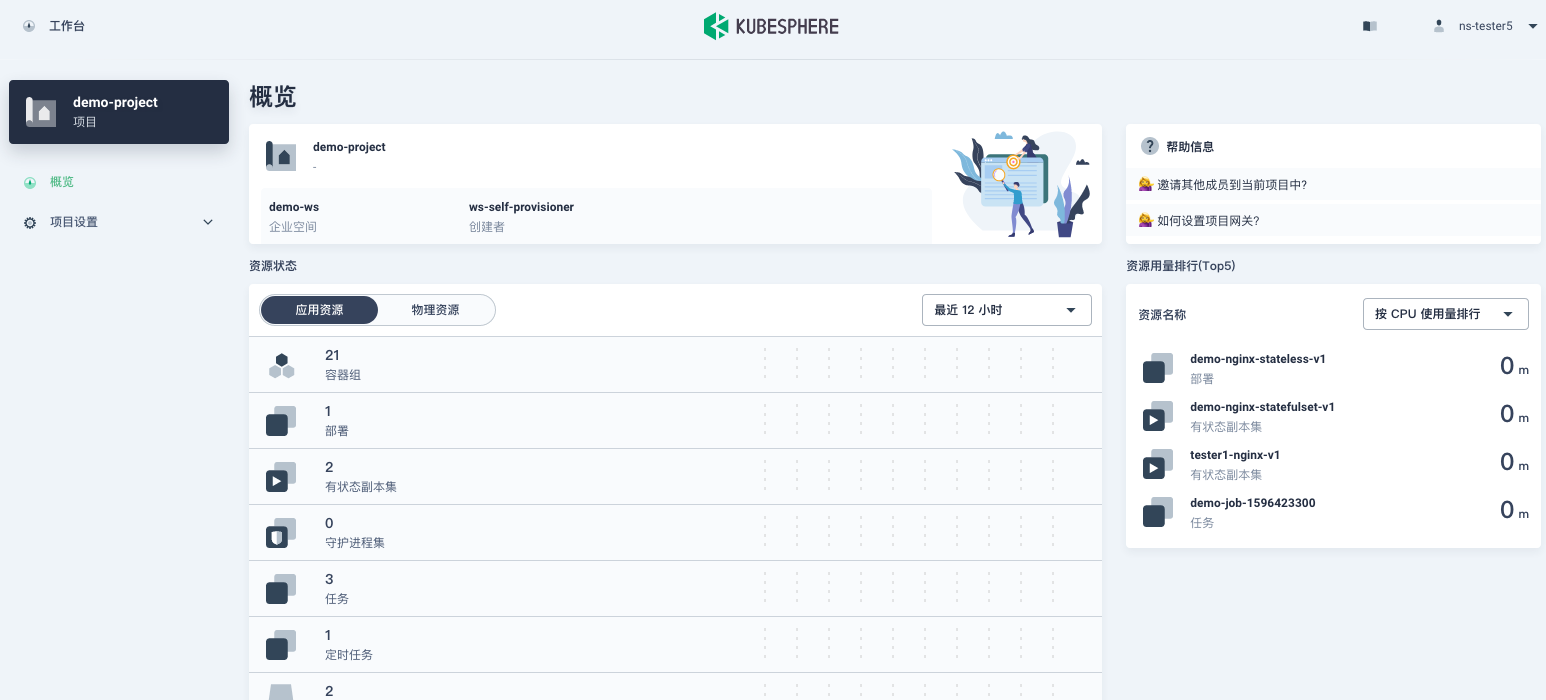Open the 最近 12 小时 time range dropdown
The height and width of the screenshot is (700, 1546).
point(1006,310)
